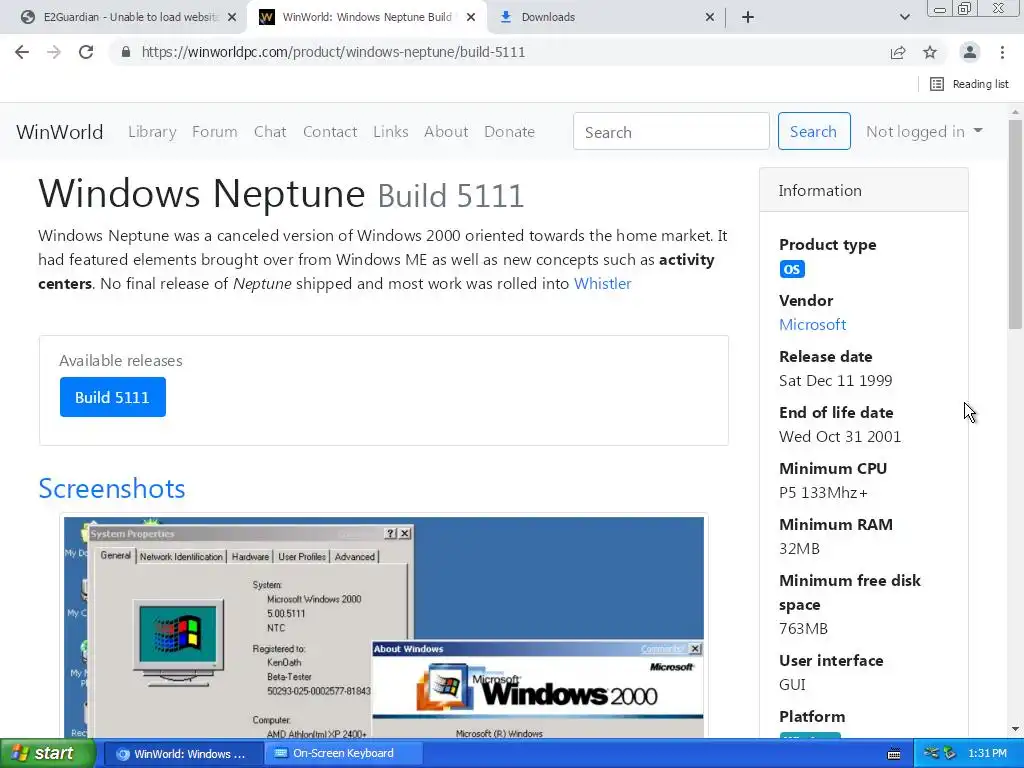
Task: Click the browser forward arrow
Action: pyautogui.click(x=54, y=52)
